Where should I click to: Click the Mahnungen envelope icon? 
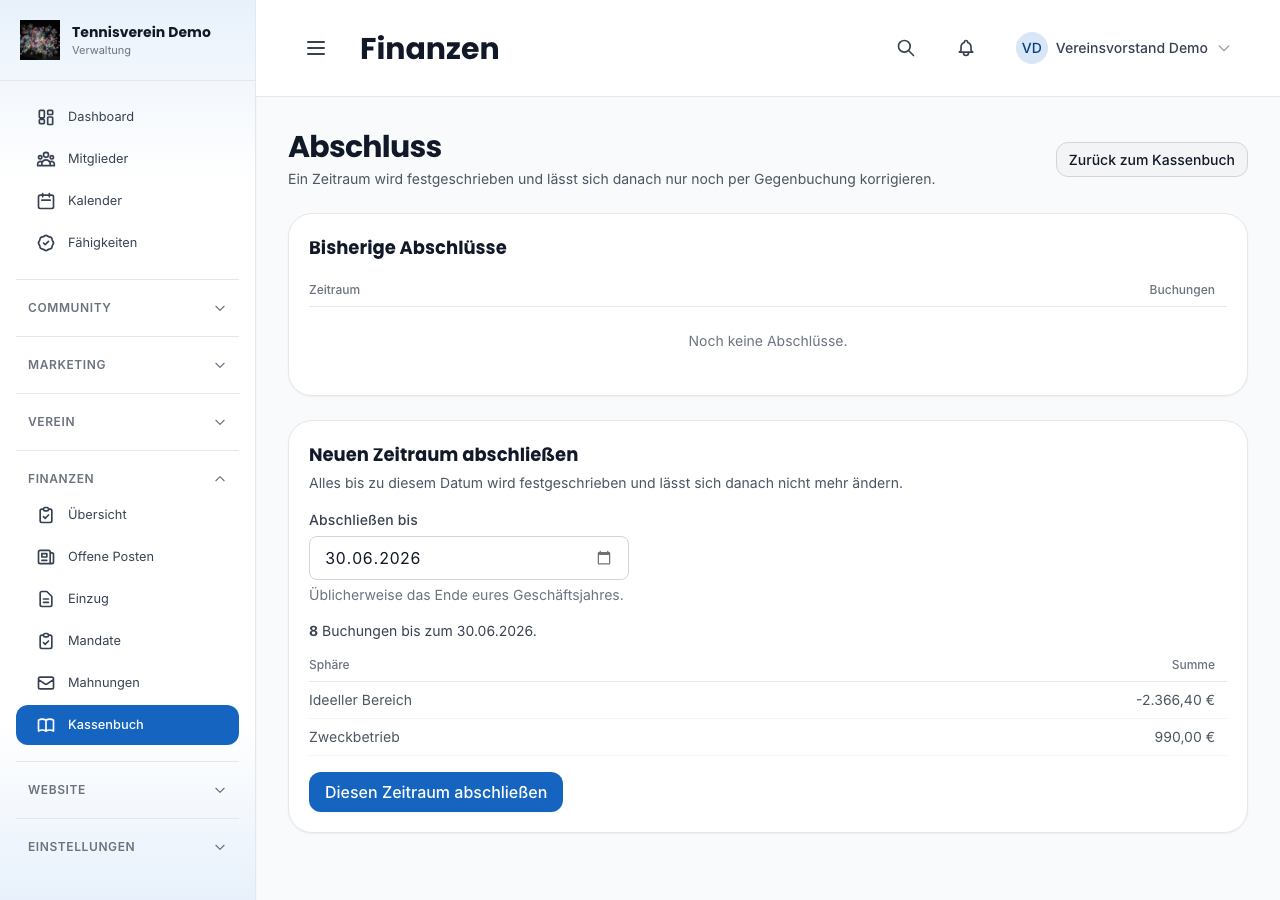coord(46,683)
